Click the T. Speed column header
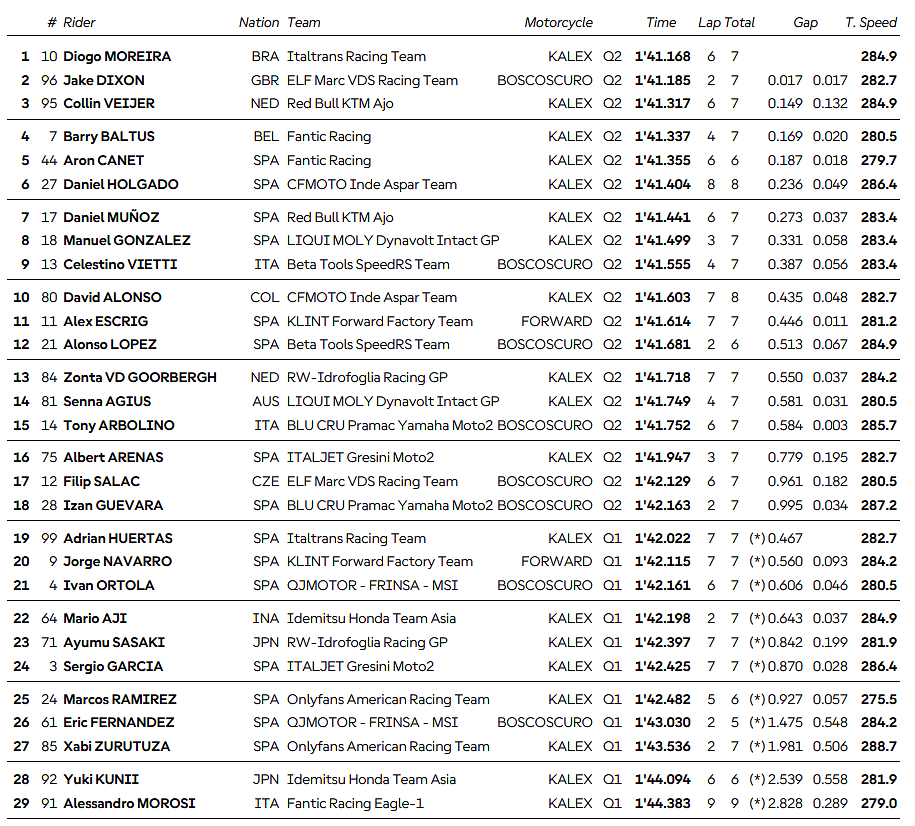 coord(871,22)
